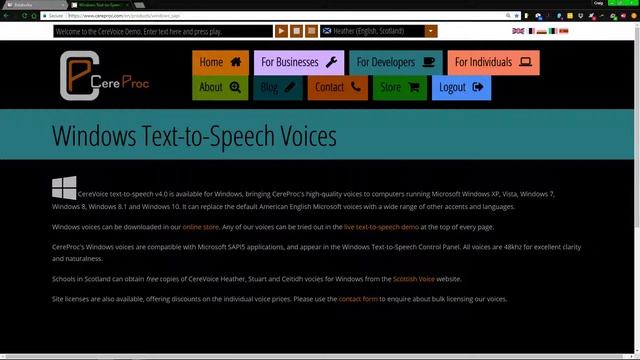Follow the 'Scottish Voice' link
This screenshot has height=360, width=640.
tap(413, 279)
